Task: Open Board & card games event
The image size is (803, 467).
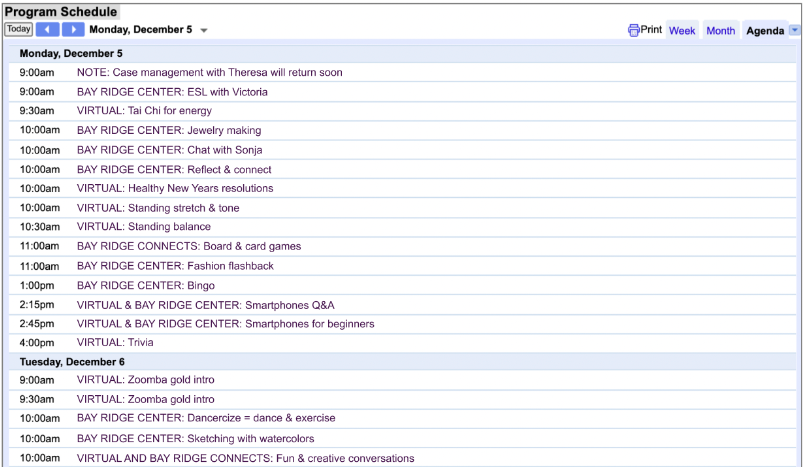Action: [x=189, y=246]
